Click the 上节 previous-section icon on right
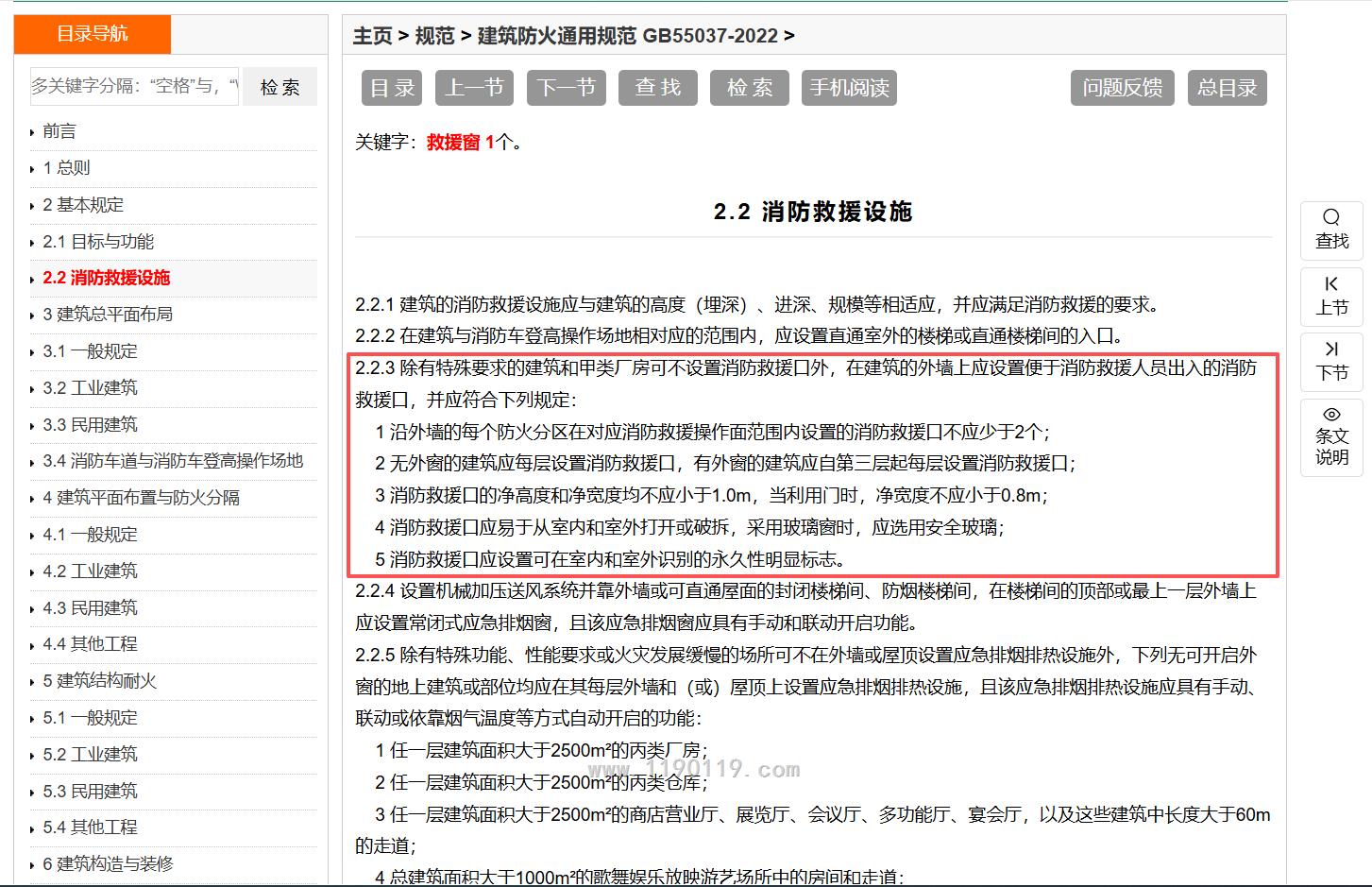This screenshot has height=887, width=1372. coord(1331,284)
